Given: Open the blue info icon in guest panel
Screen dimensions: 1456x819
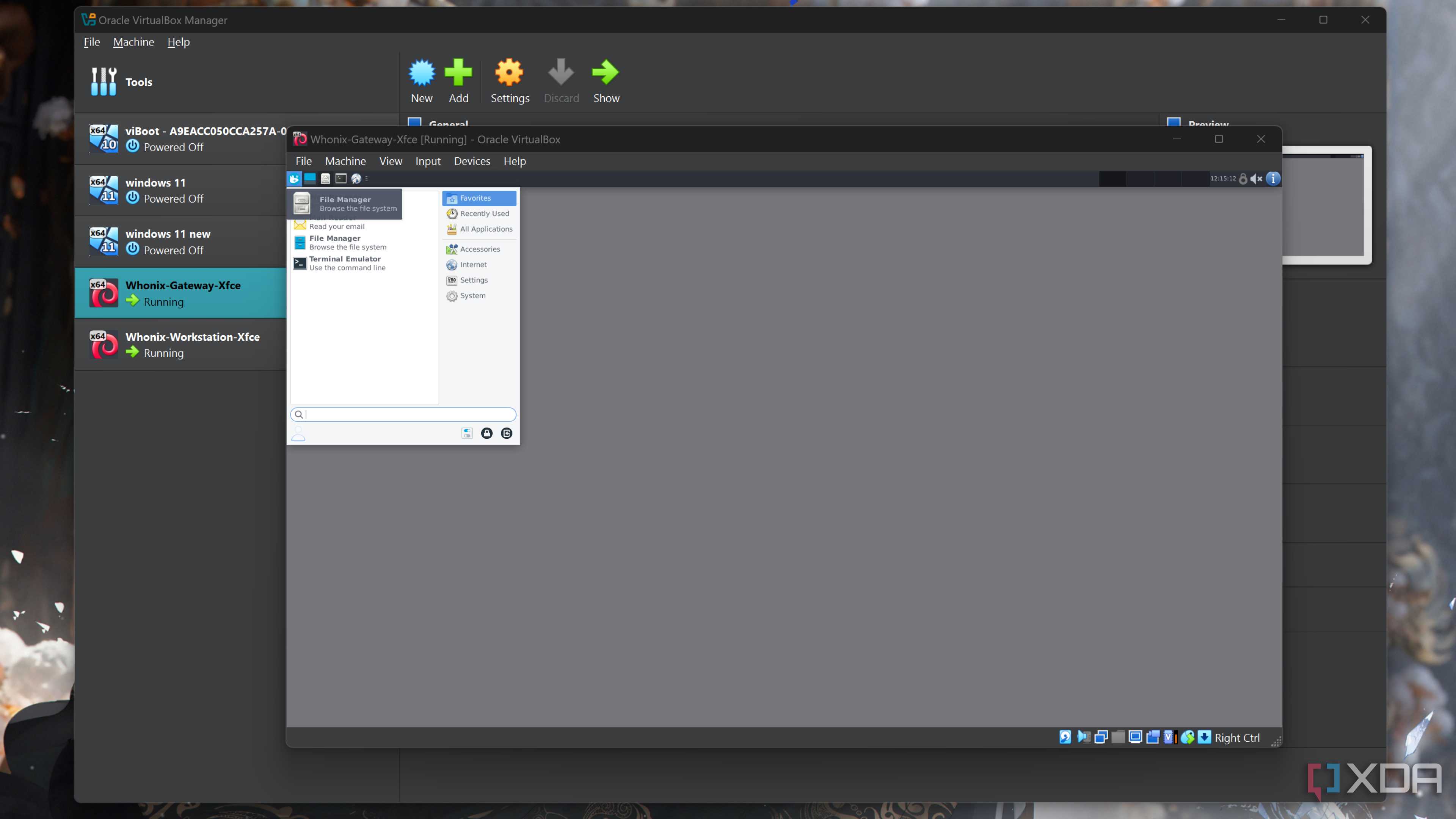Looking at the screenshot, I should coord(1273,179).
